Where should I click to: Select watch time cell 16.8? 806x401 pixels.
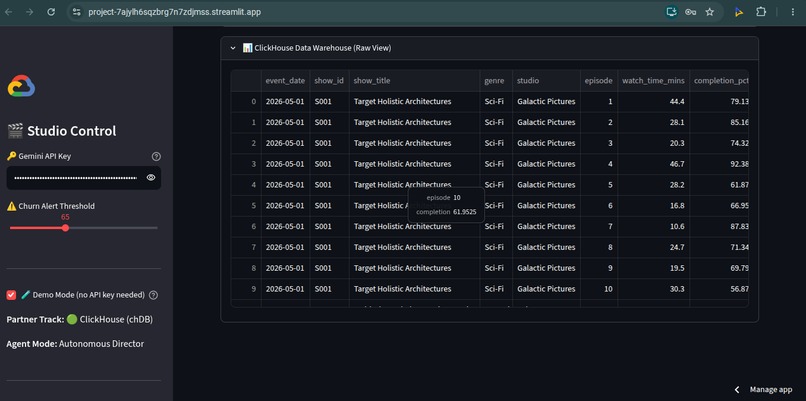pyautogui.click(x=653, y=206)
